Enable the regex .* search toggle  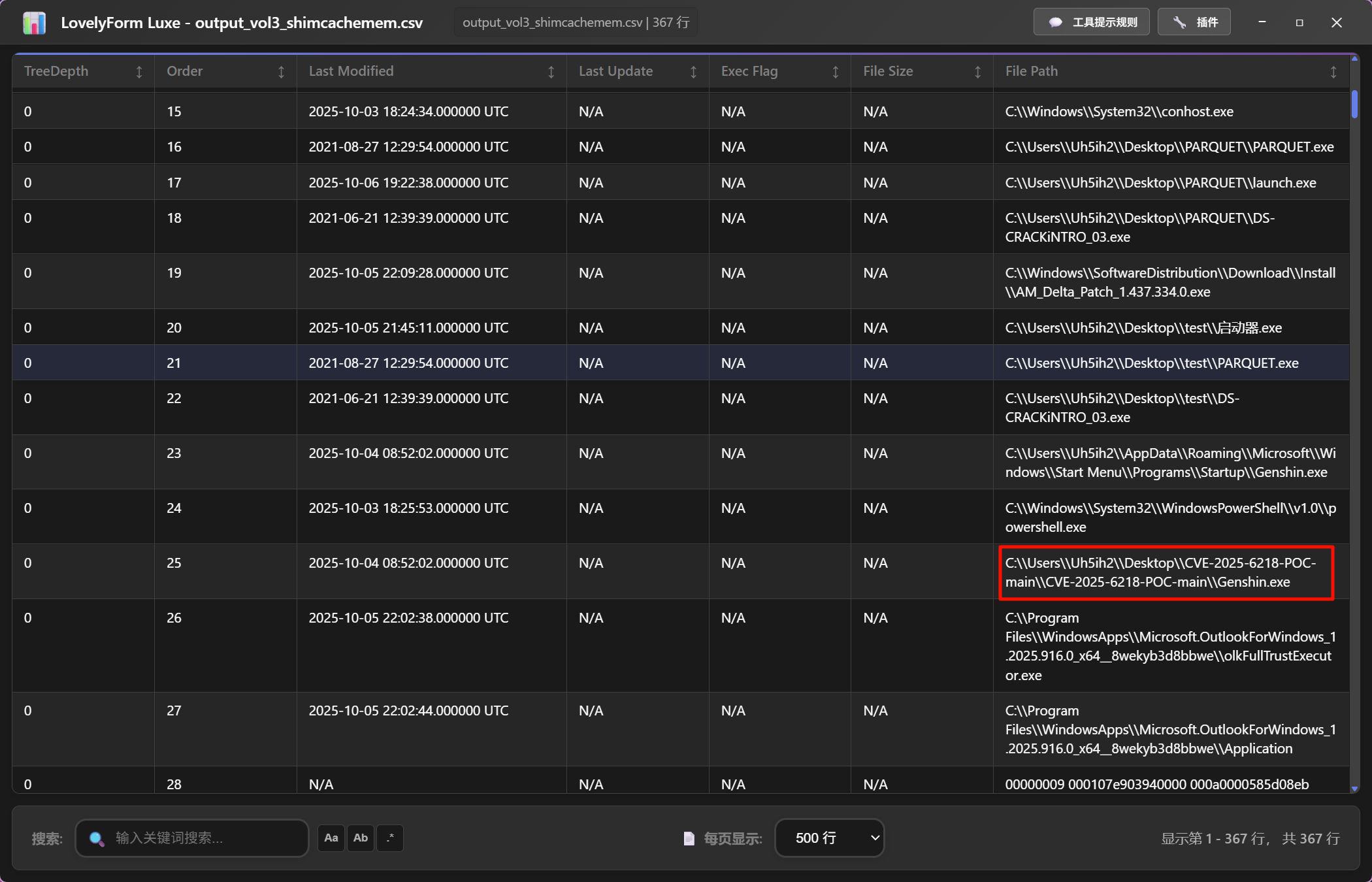click(x=390, y=838)
